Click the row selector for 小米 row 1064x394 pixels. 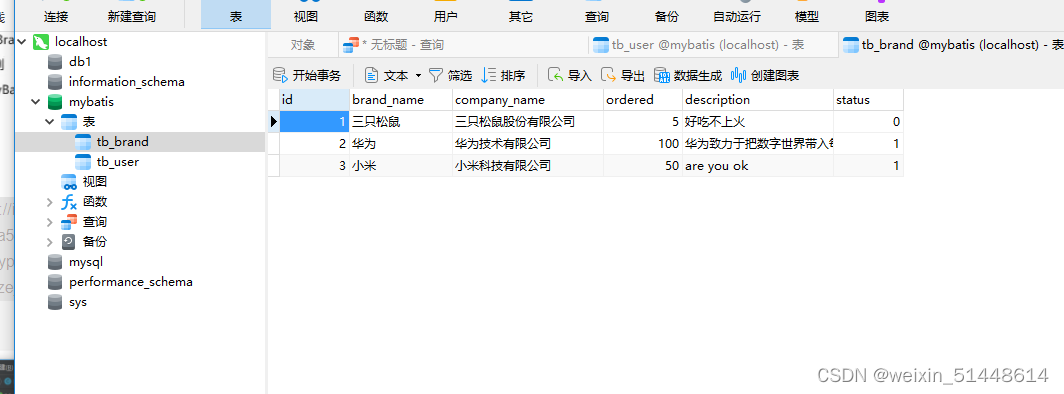(x=273, y=165)
